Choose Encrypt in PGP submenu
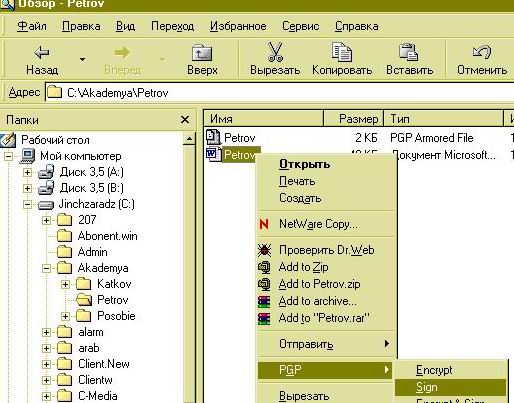 click(451, 370)
